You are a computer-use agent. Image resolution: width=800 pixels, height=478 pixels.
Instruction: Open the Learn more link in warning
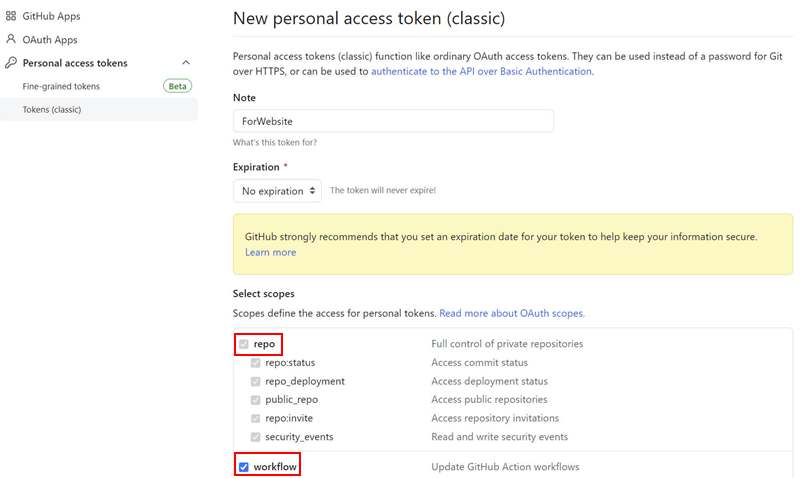[270, 252]
